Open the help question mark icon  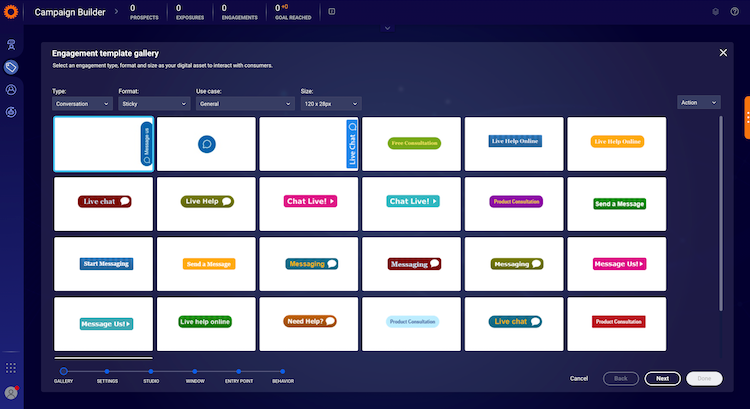pyautogui.click(x=734, y=11)
